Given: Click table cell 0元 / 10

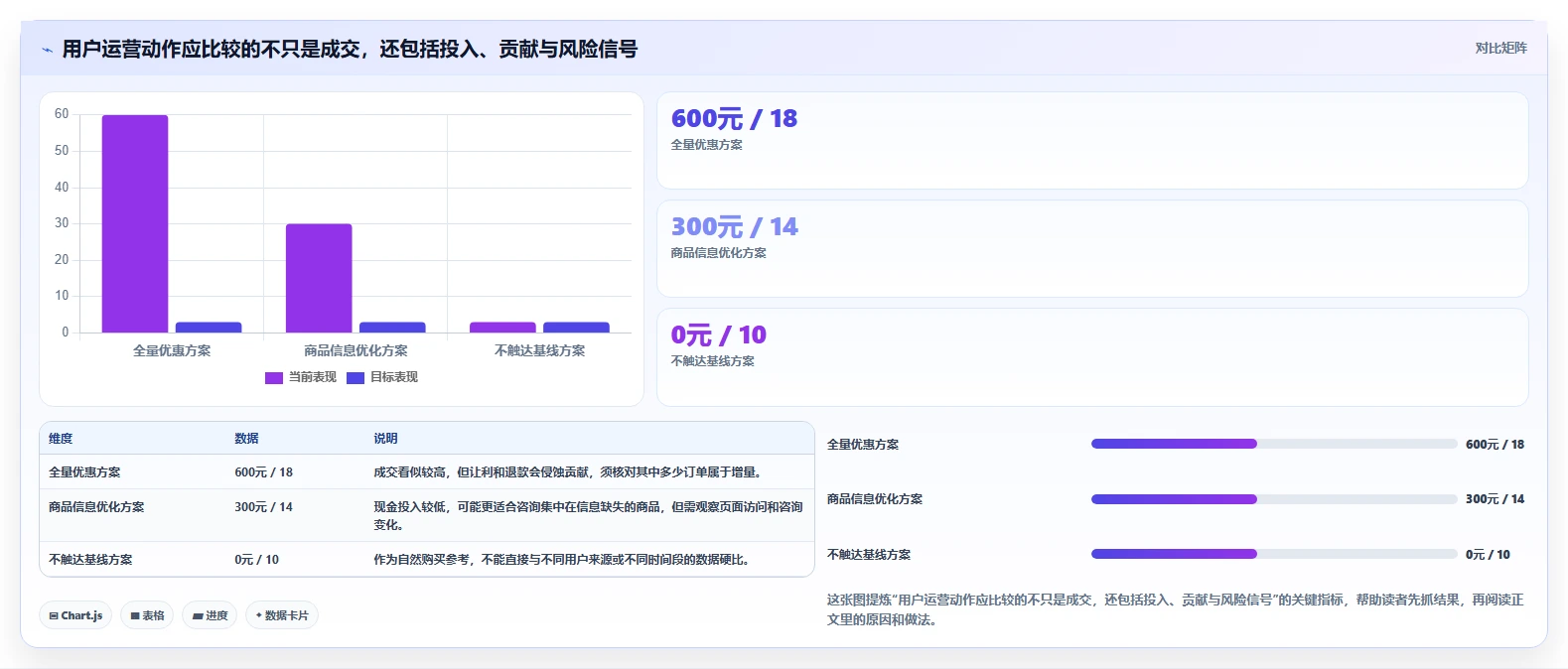Looking at the screenshot, I should click(x=256, y=560).
